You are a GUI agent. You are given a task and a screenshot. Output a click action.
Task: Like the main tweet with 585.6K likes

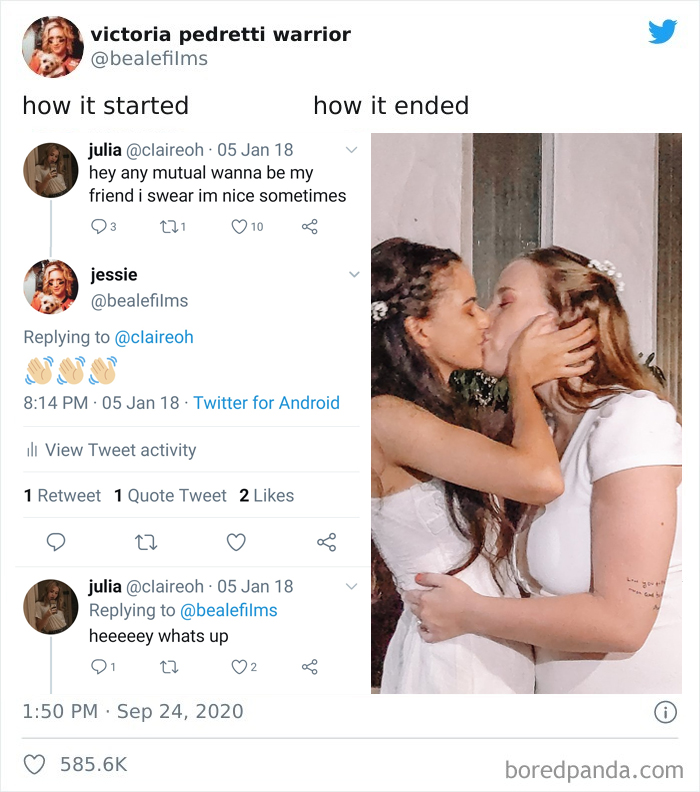click(x=34, y=765)
